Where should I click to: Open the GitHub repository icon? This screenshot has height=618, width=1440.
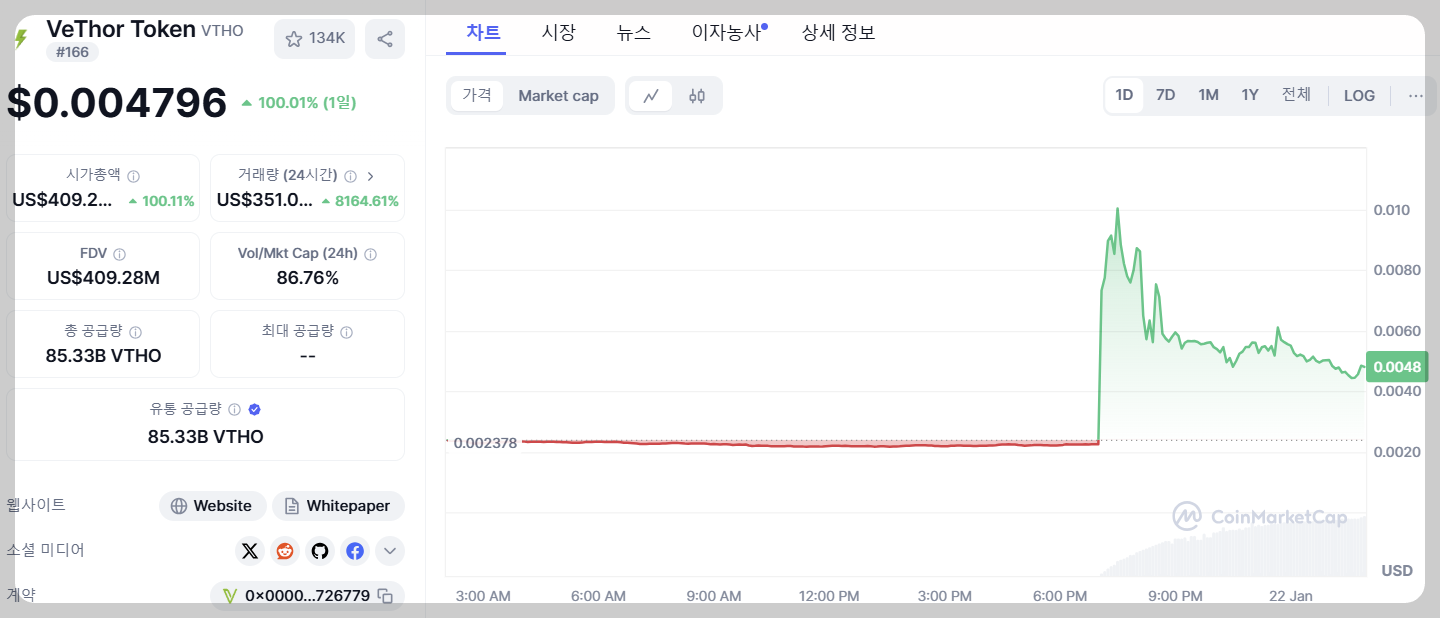point(320,551)
